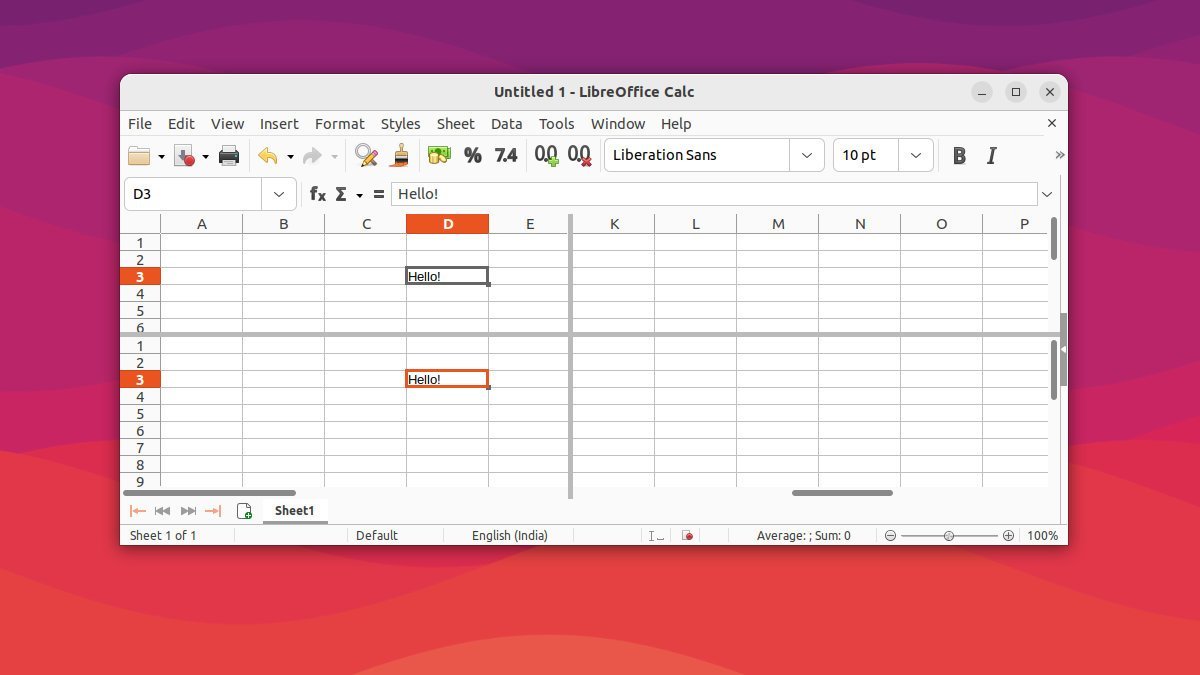The height and width of the screenshot is (675, 1200).
Task: Open the font name dropdown
Action: 806,155
